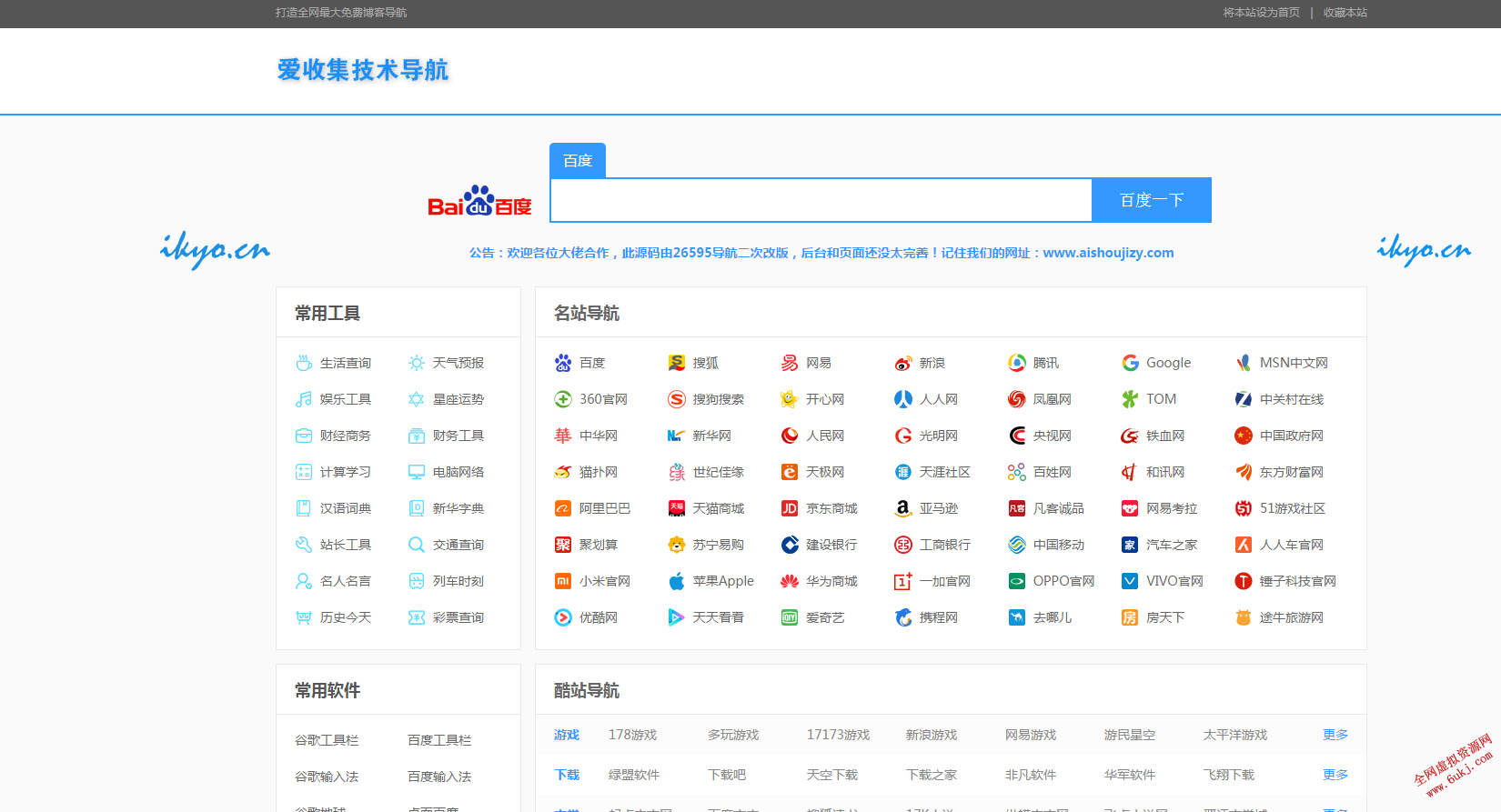The height and width of the screenshot is (812, 1501).
Task: Click the China Mobile icon beside 中国移动
Action: (x=1017, y=545)
